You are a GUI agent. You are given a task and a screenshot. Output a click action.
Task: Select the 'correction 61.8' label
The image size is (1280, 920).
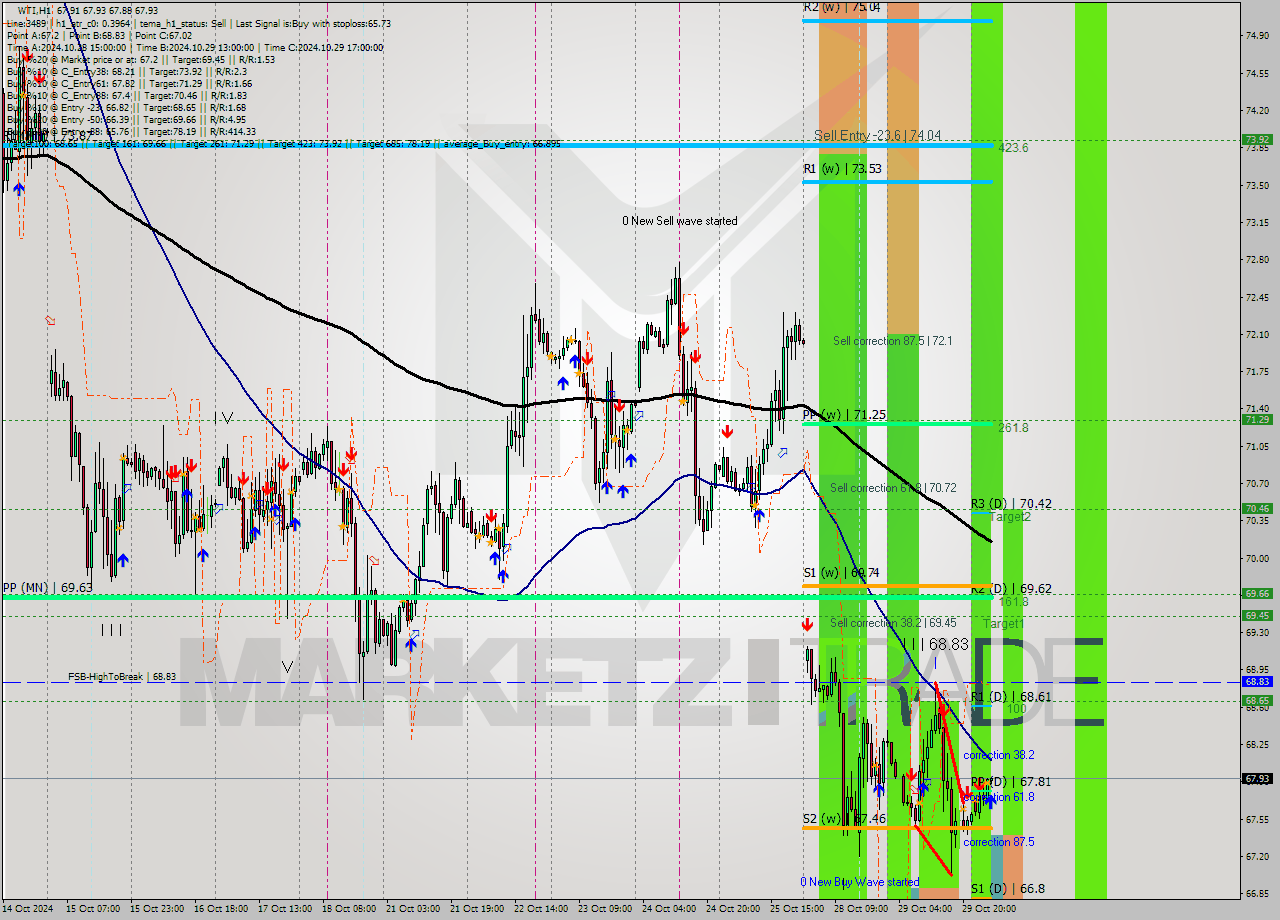point(998,797)
